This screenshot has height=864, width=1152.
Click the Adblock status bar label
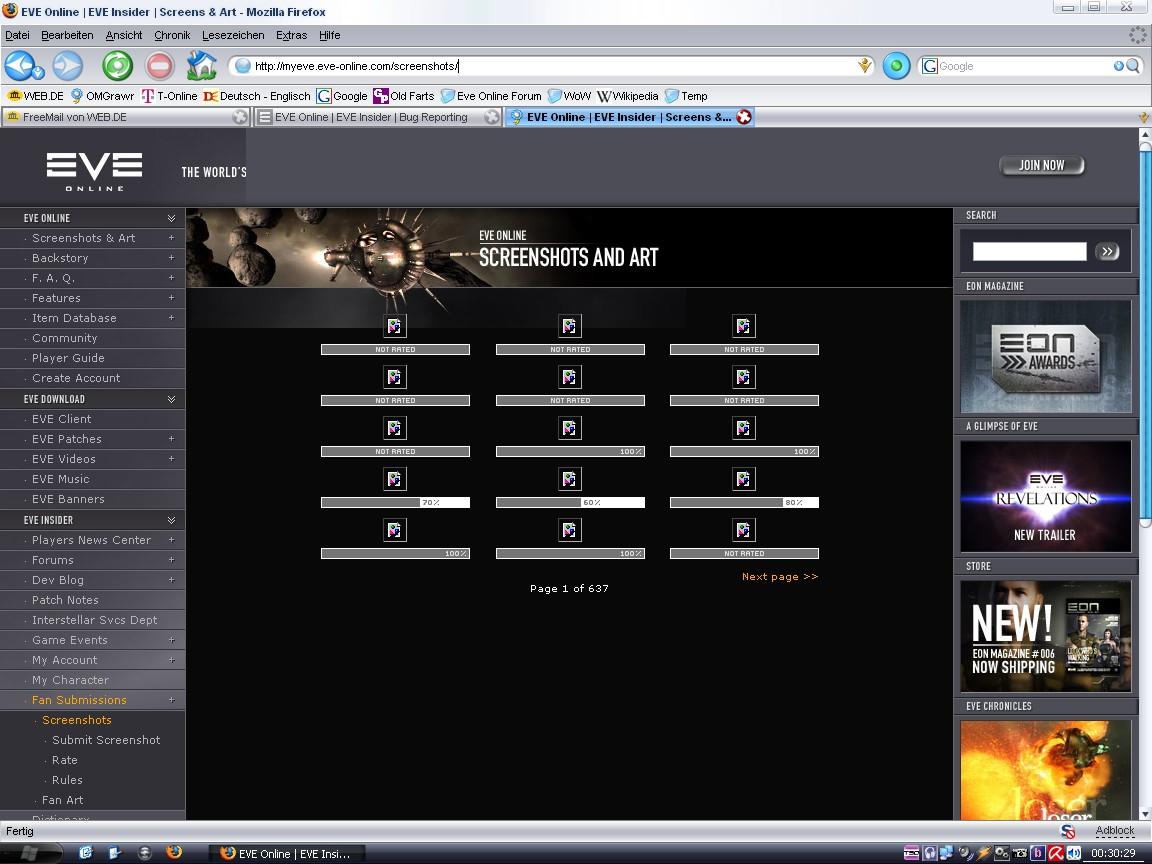[1115, 831]
